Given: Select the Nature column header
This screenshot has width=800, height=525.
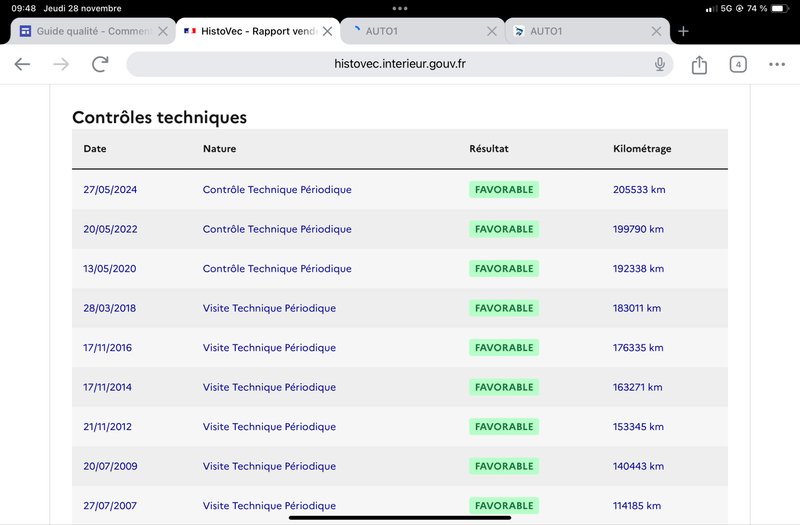Looking at the screenshot, I should coord(219,148).
